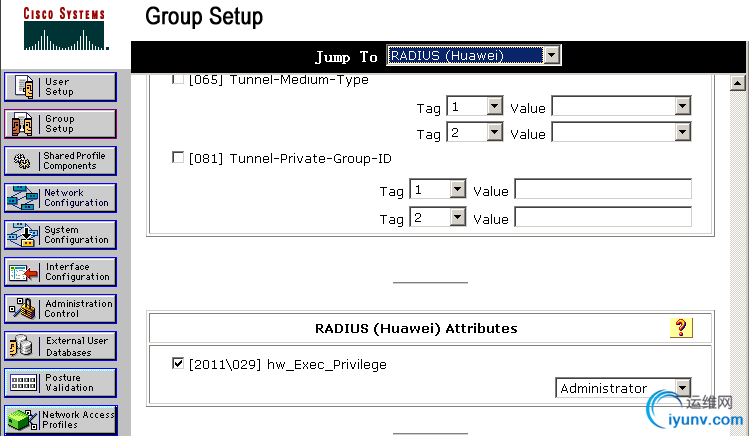The width and height of the screenshot is (749, 436).
Task: Click the '[065] Tunnel-Medium-Type' label
Action: click(x=278, y=79)
